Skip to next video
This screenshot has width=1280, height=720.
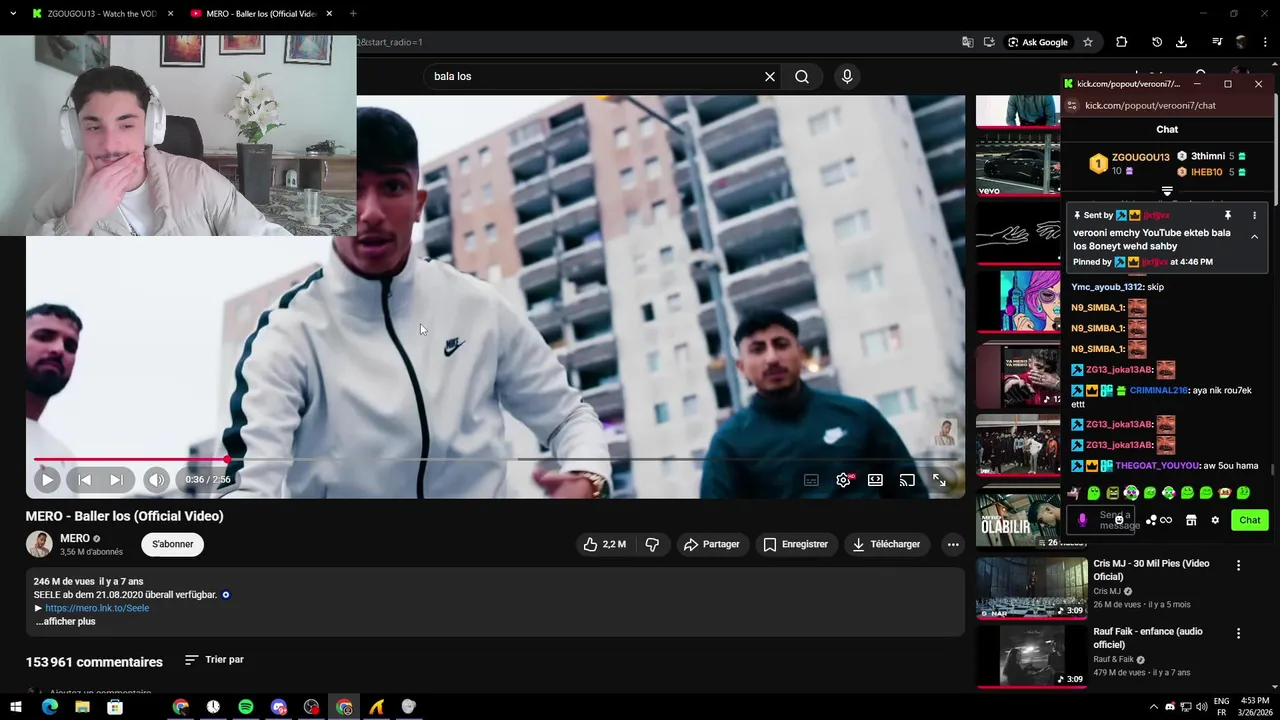click(116, 480)
